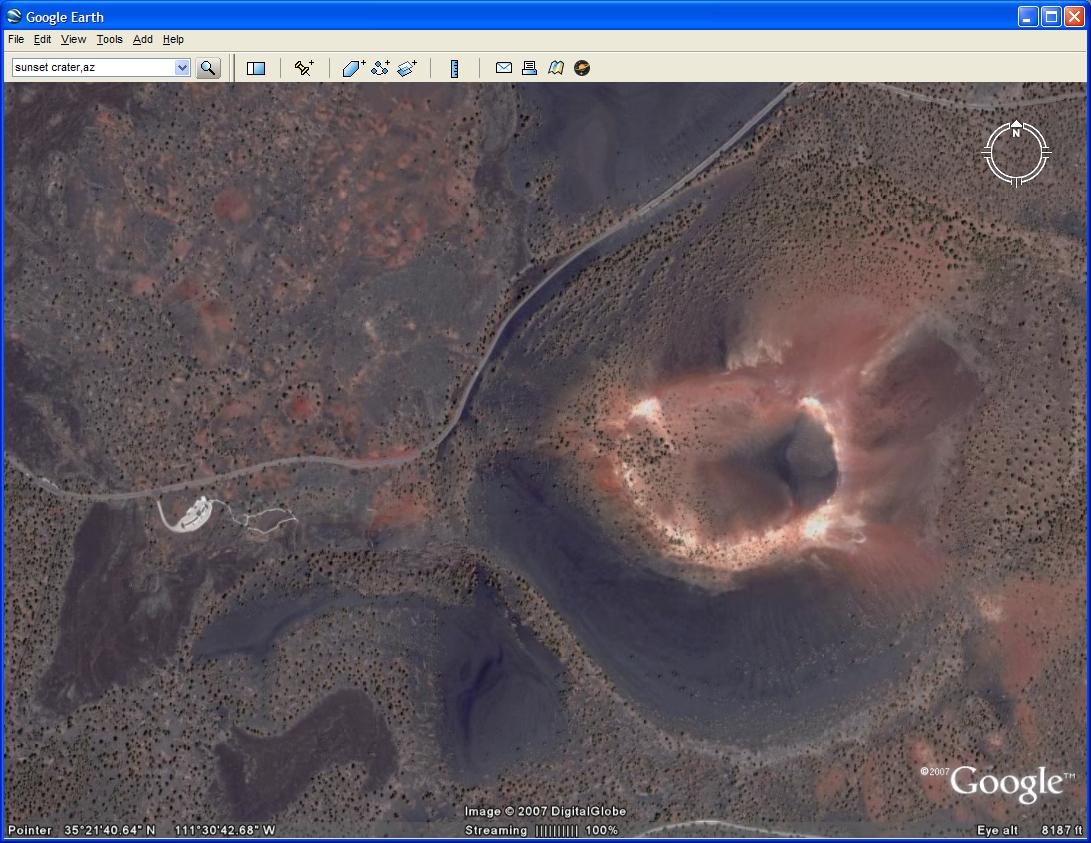Add an image overlay
The image size is (1091, 843).
click(x=406, y=68)
